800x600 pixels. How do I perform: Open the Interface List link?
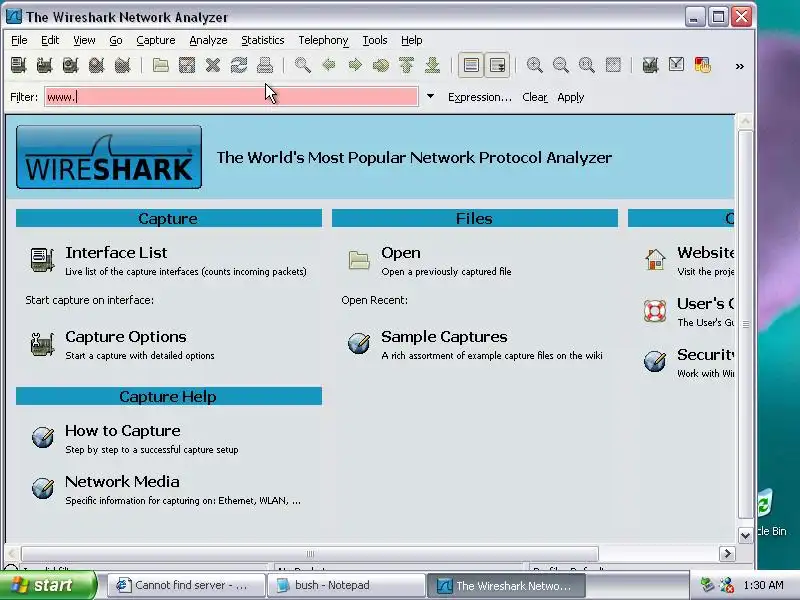pyautogui.click(x=116, y=253)
